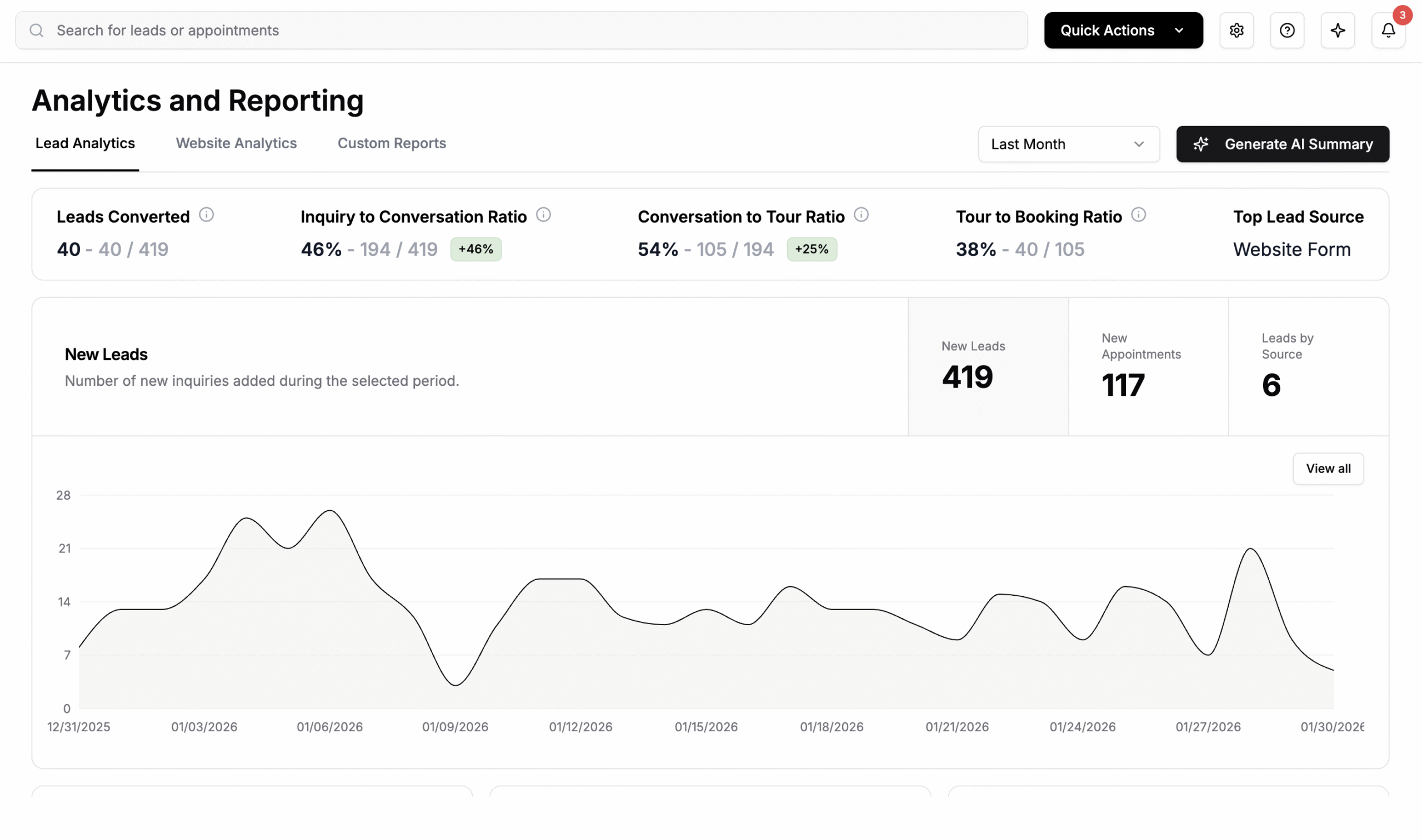This screenshot has height=840, width=1422.
Task: Switch to the Custom Reports tab
Action: click(x=391, y=143)
